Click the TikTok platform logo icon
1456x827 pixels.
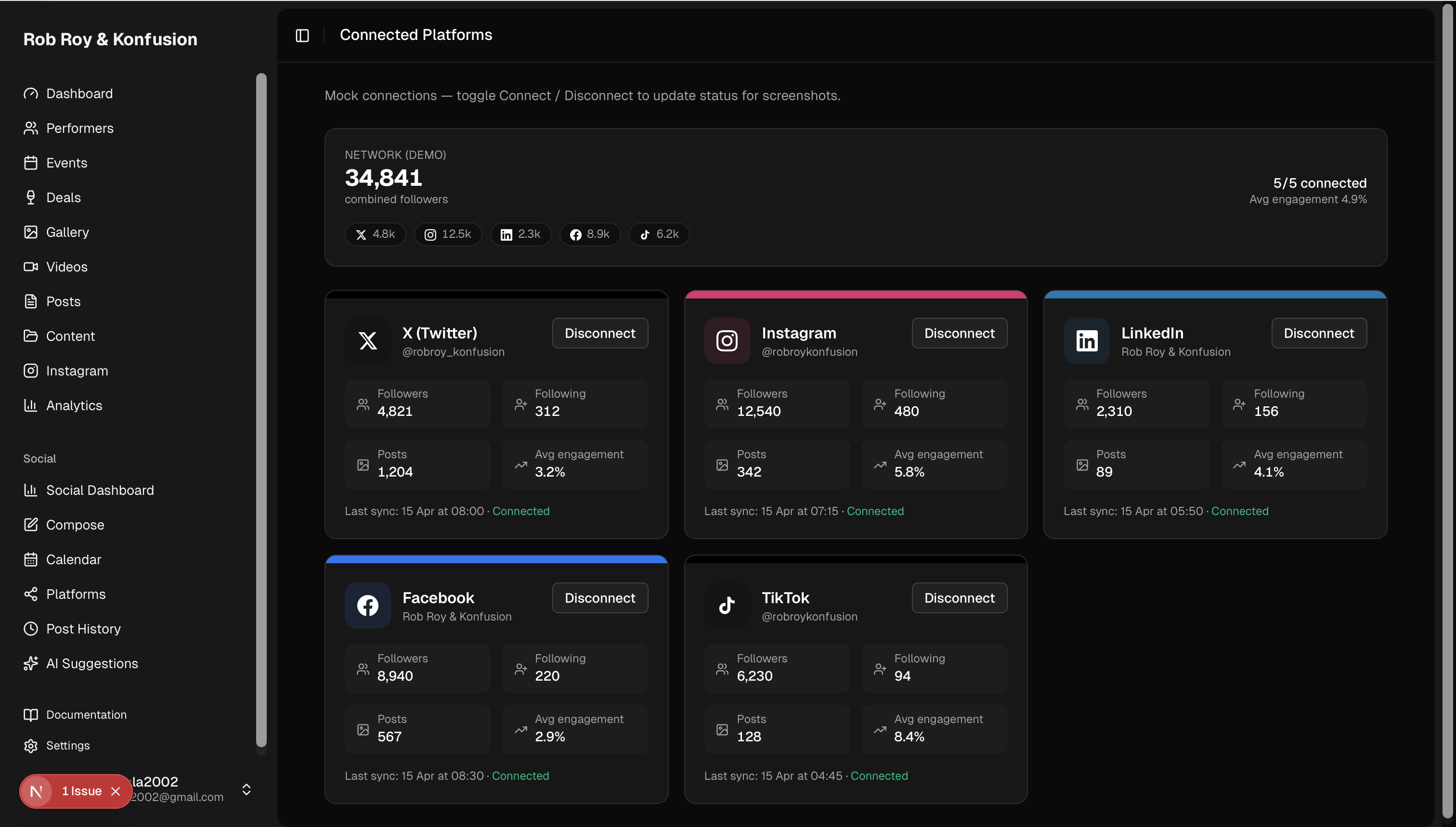click(727, 606)
